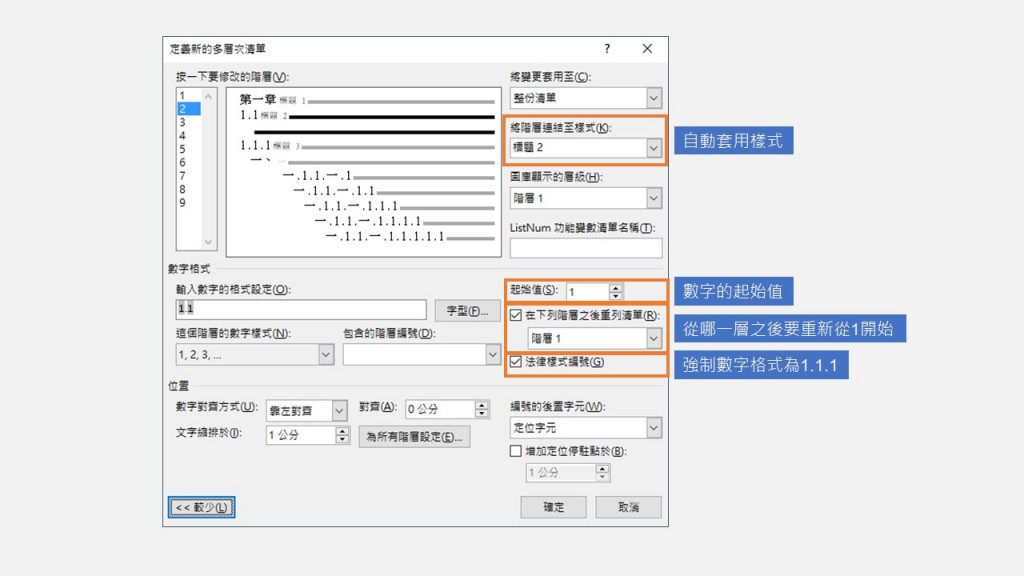Toggle the 法律樣式編號 checkbox
The height and width of the screenshot is (576, 1024).
tap(516, 362)
